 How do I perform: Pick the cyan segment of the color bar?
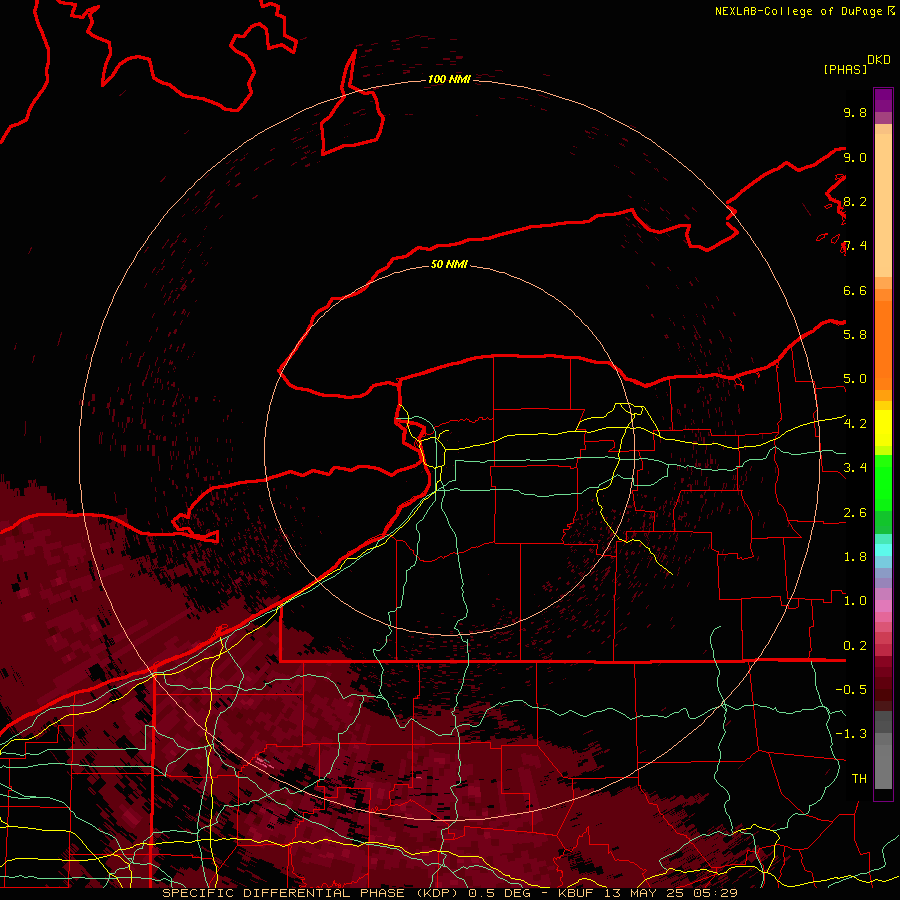883,550
